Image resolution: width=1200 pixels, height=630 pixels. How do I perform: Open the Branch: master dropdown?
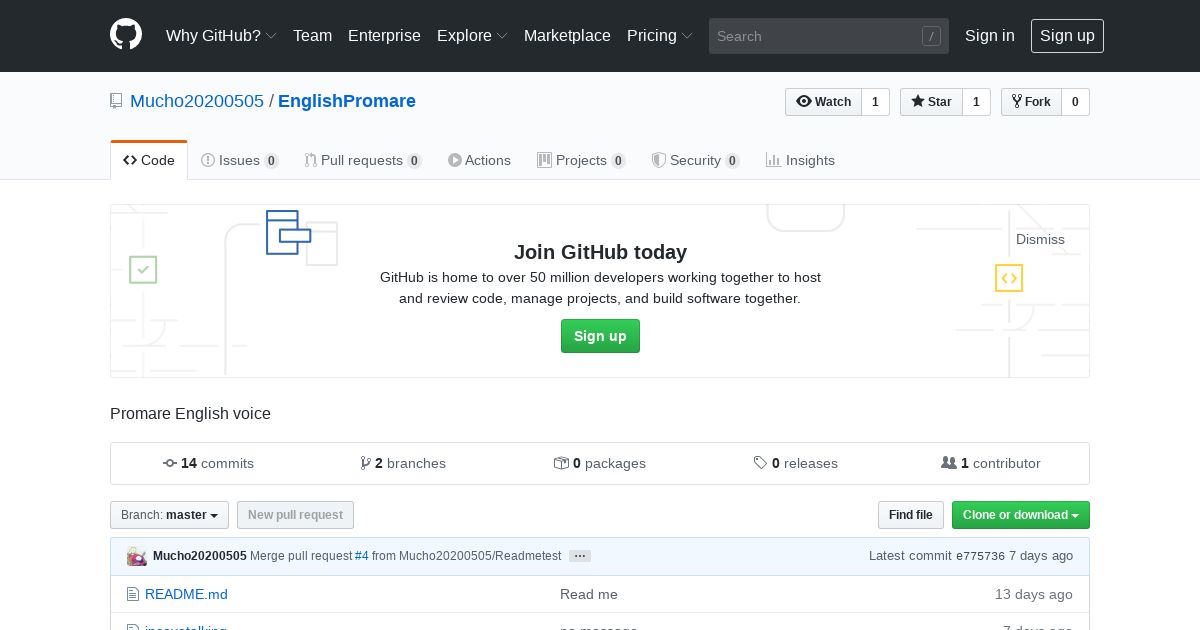[169, 515]
